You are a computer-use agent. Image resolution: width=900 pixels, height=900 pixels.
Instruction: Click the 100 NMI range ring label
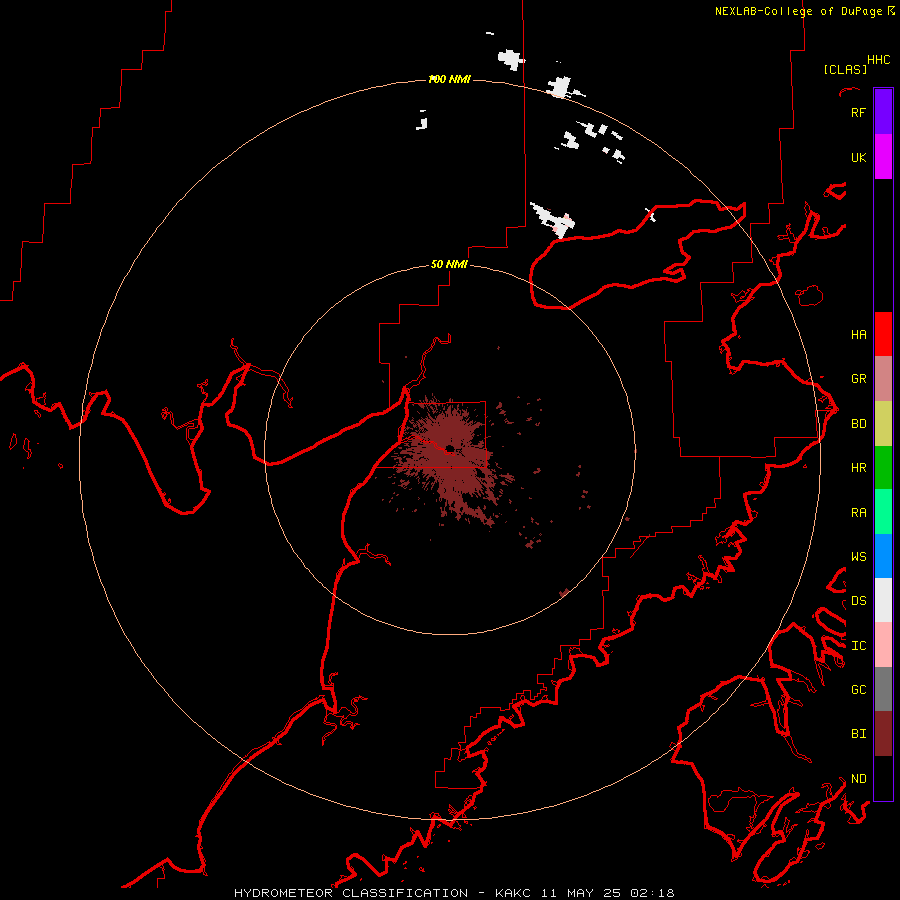pos(449,79)
